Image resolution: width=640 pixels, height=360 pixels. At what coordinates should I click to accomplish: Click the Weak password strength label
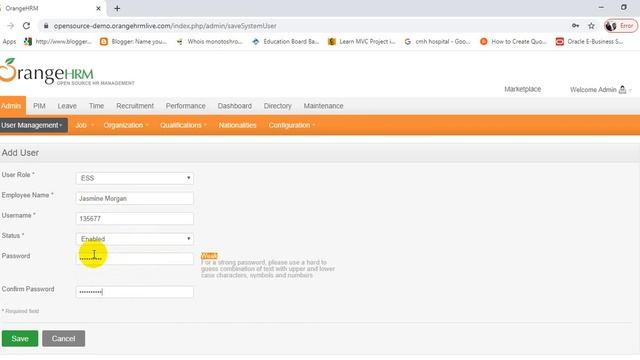coord(209,256)
